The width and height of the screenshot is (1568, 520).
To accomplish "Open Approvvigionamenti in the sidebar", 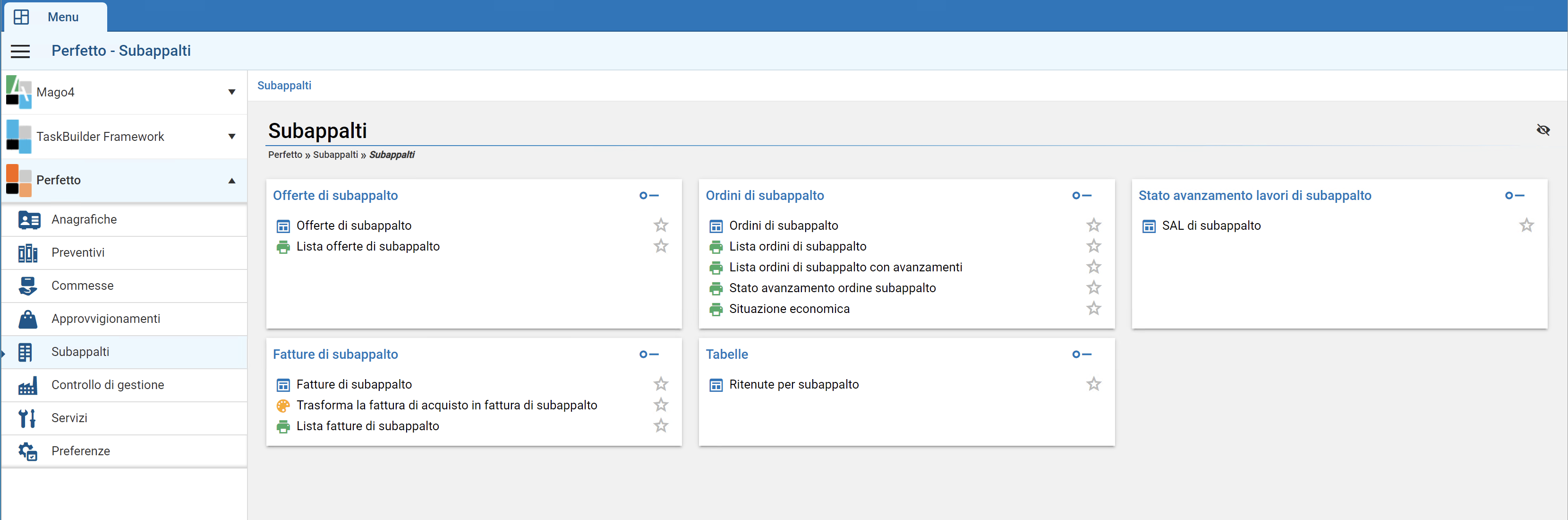I will [124, 319].
